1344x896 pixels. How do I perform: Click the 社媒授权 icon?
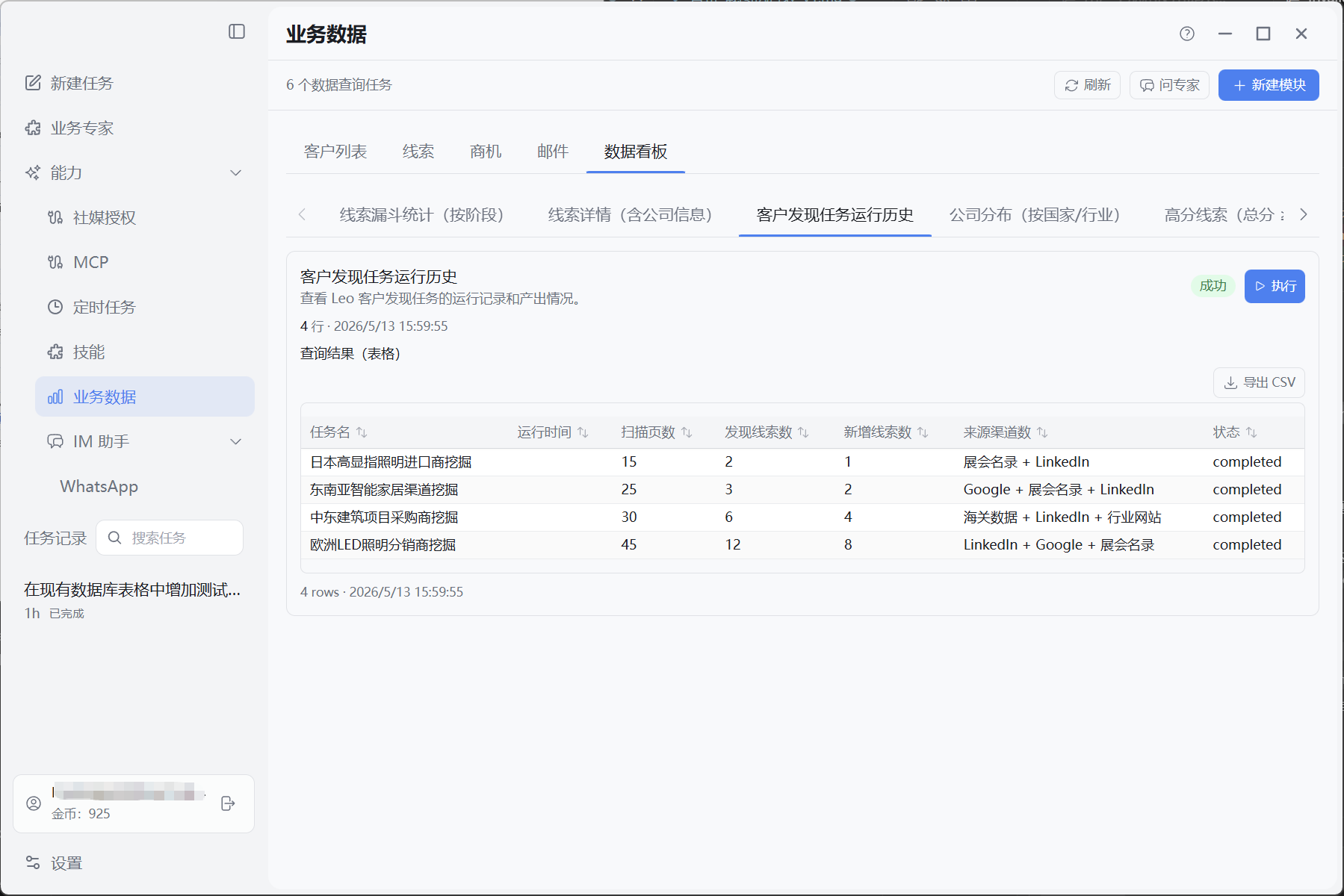(x=55, y=217)
